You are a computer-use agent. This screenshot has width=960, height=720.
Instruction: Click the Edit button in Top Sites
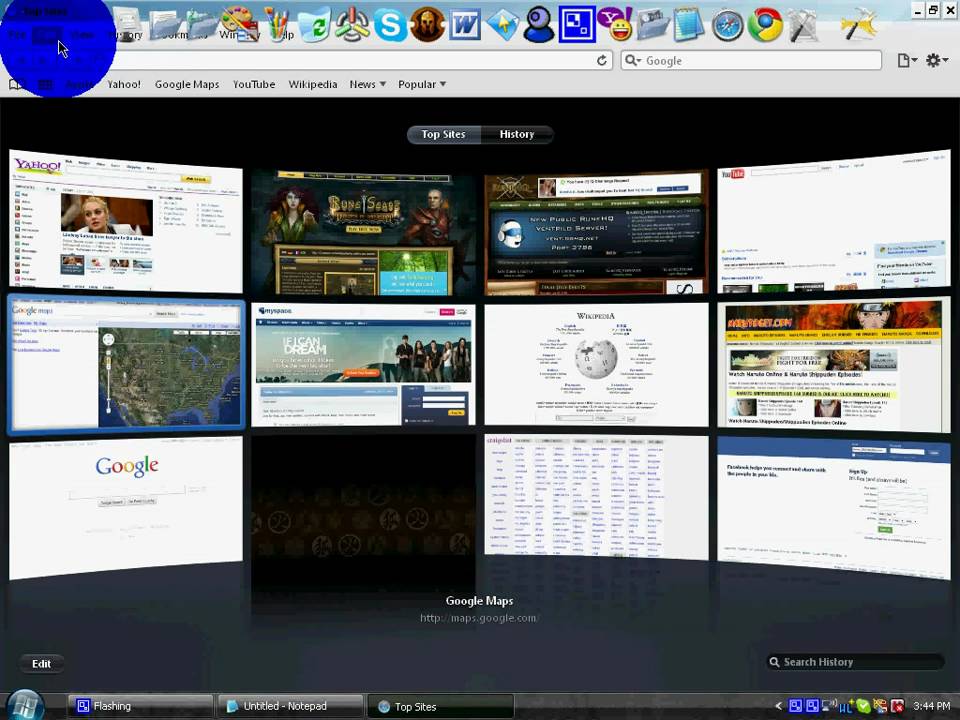coord(42,664)
